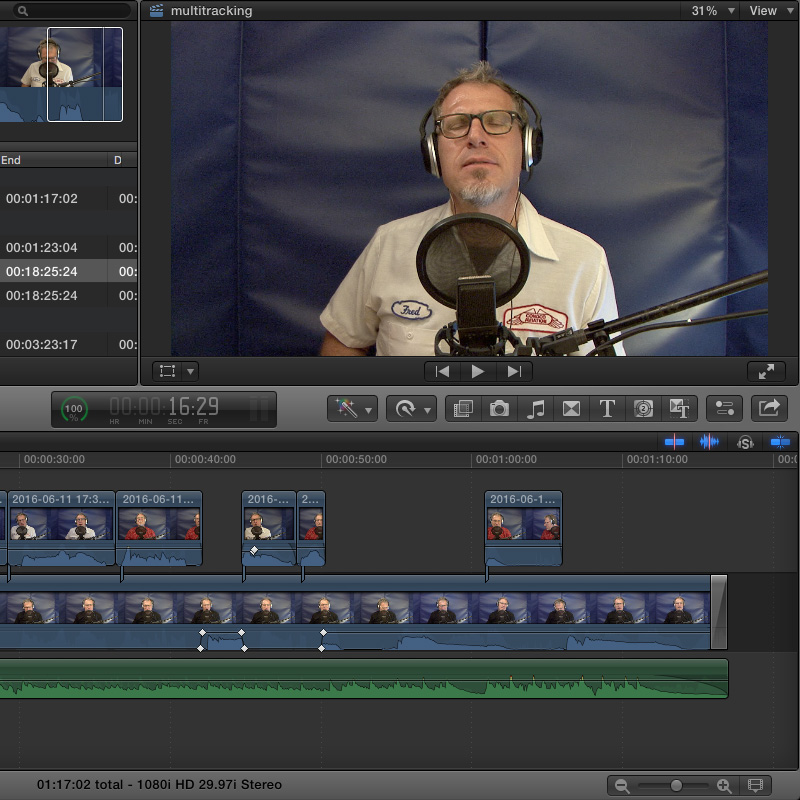This screenshot has width=800, height=800.
Task: Play the video in the viewer
Action: pos(477,371)
